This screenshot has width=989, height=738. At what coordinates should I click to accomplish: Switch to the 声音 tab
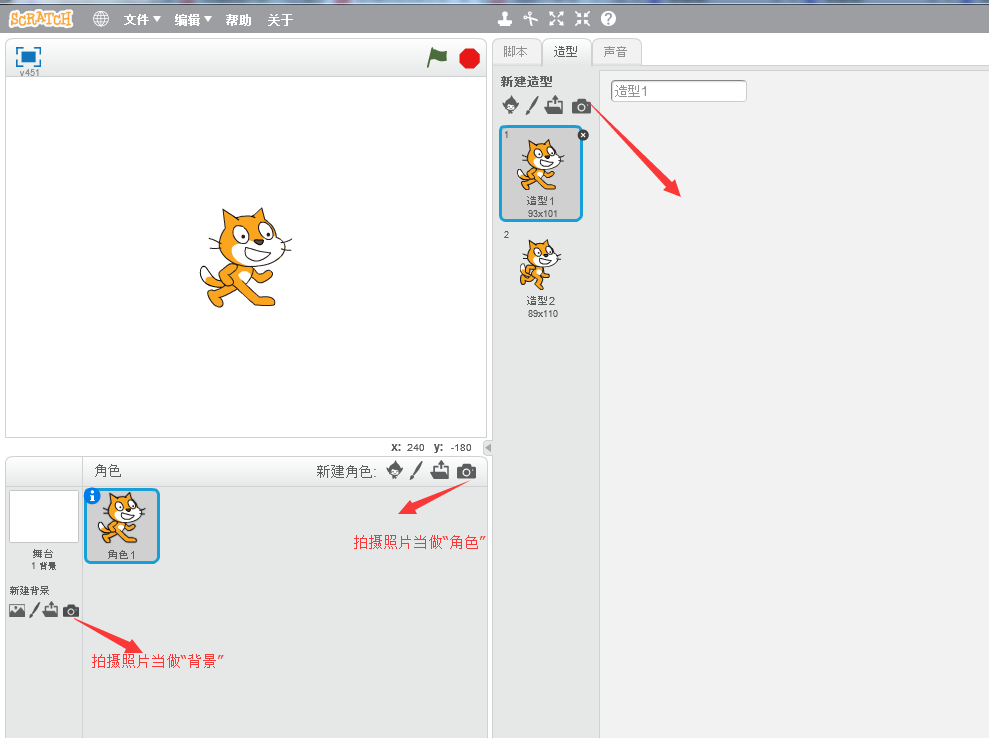[x=616, y=52]
